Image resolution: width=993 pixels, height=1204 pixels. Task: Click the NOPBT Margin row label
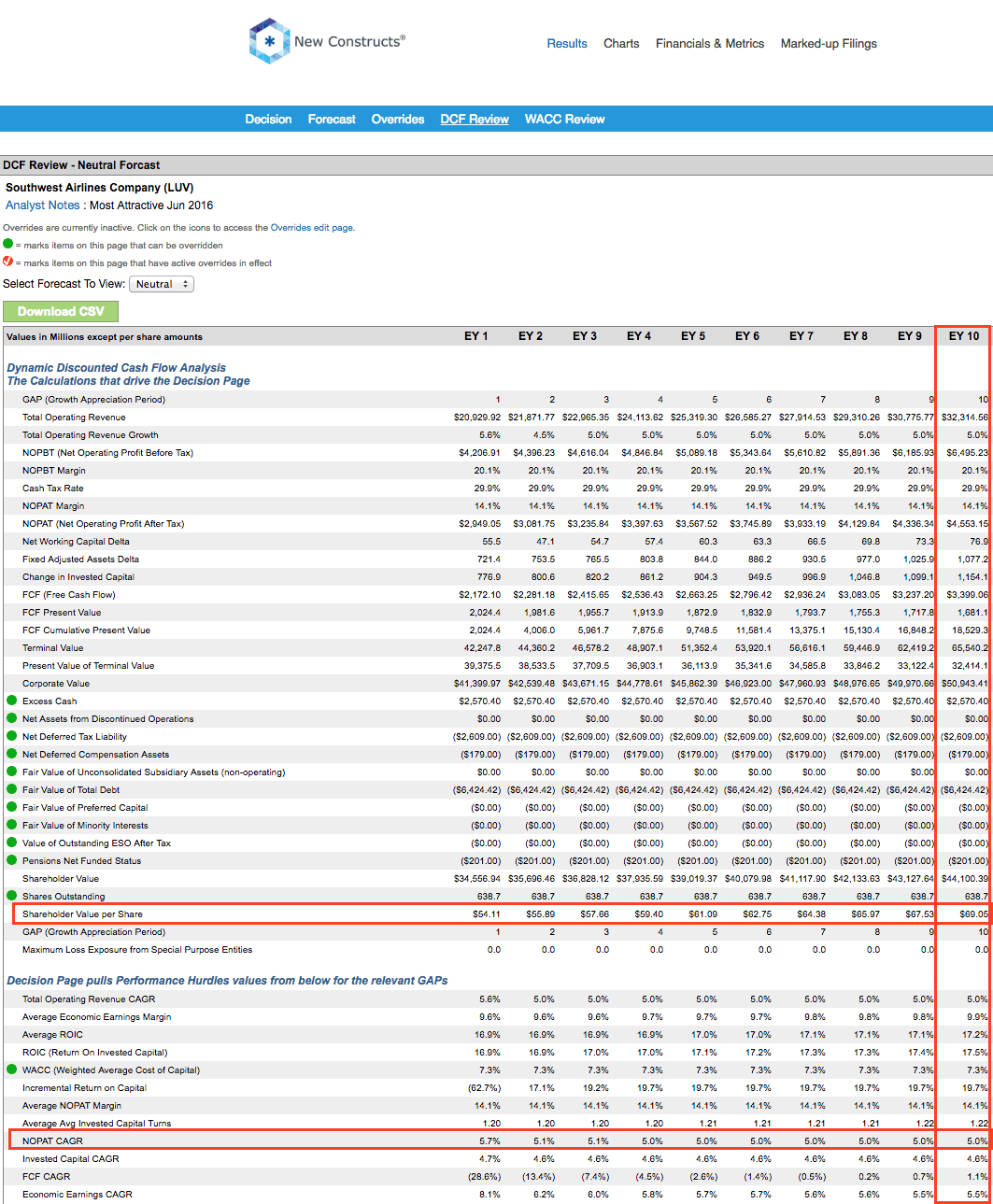54,471
